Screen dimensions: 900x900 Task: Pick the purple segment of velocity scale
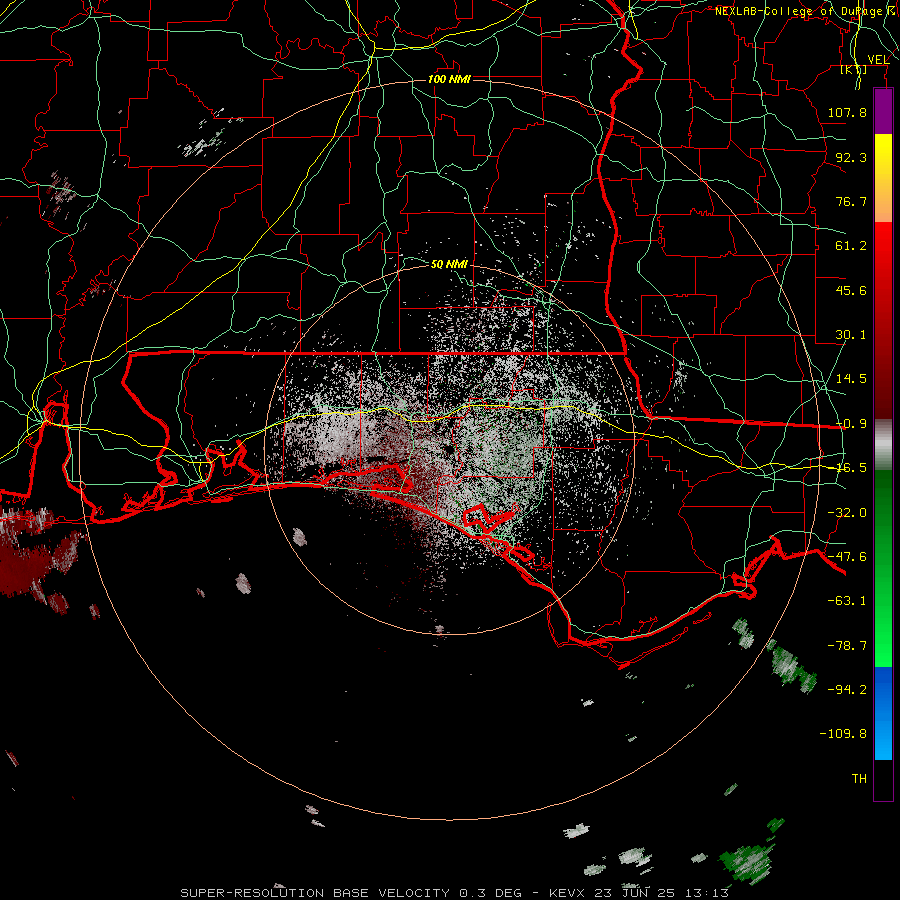pos(883,111)
